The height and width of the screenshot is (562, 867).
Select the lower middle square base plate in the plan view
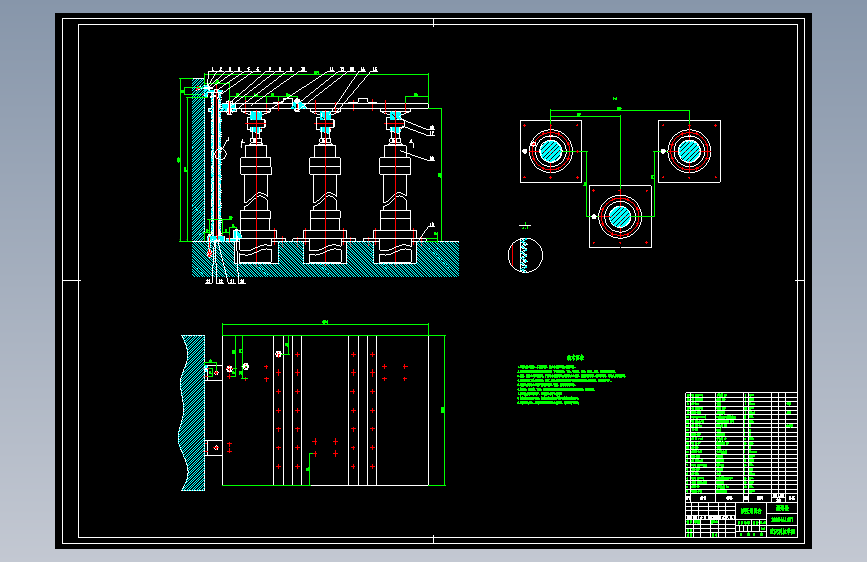[620, 216]
